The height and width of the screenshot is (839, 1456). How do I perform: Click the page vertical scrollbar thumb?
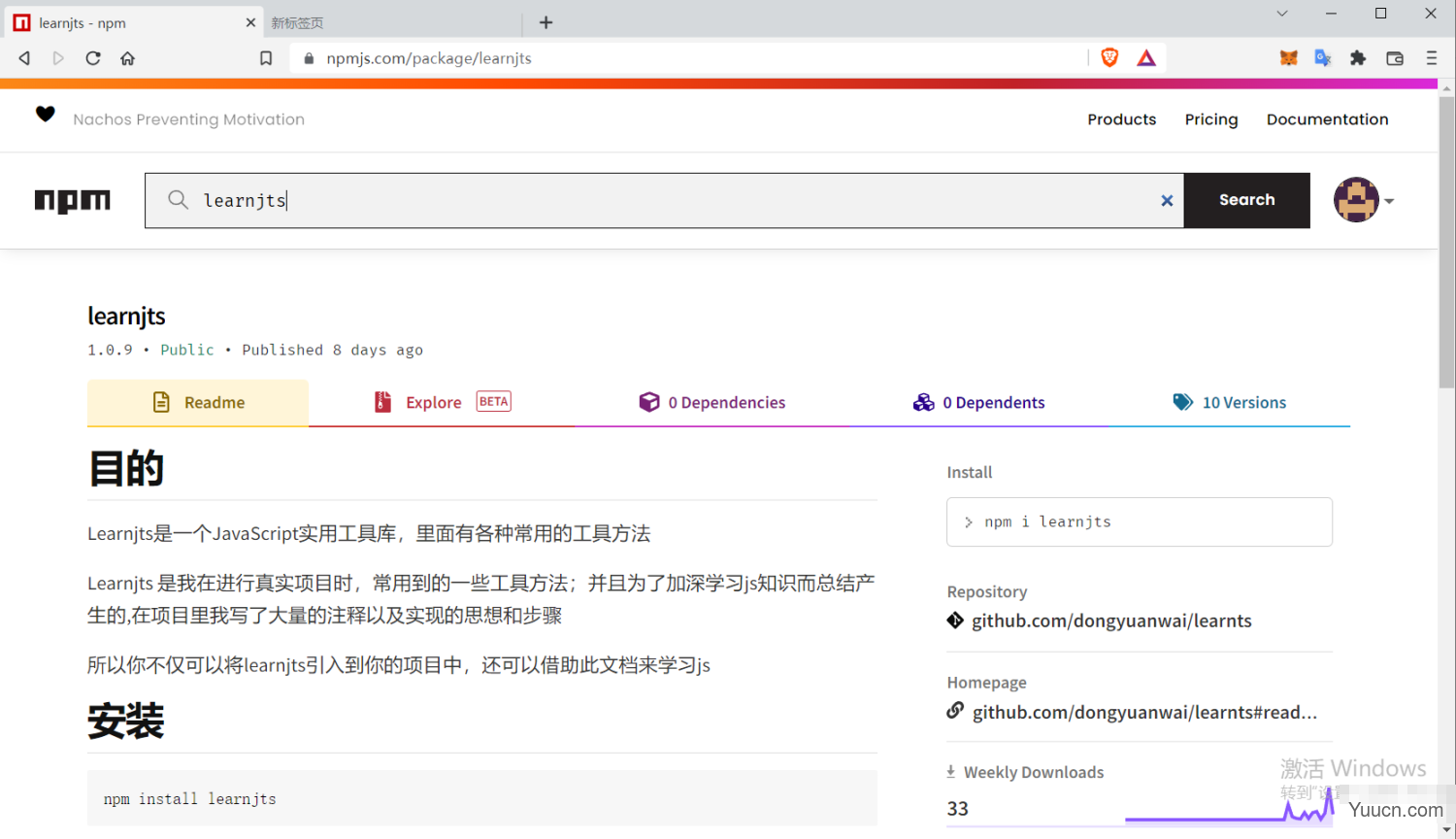click(1446, 243)
